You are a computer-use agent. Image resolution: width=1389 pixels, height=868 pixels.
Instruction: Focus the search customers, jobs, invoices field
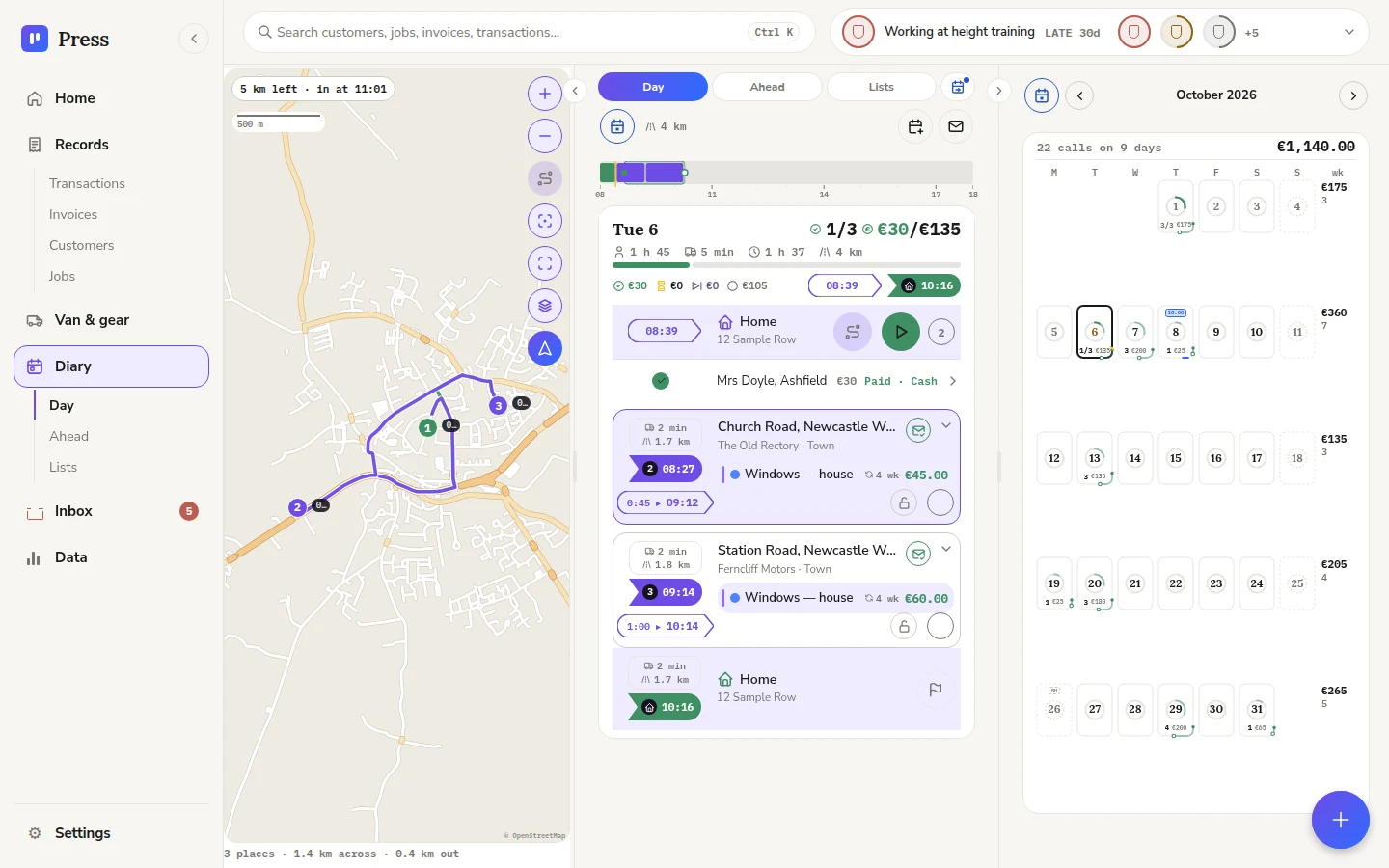point(530,32)
